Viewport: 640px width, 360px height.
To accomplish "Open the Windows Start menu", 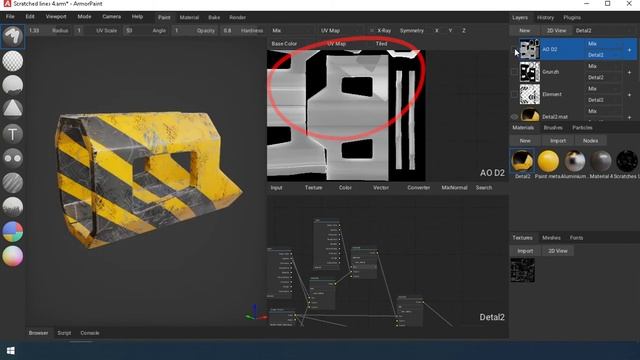I will click(x=11, y=351).
